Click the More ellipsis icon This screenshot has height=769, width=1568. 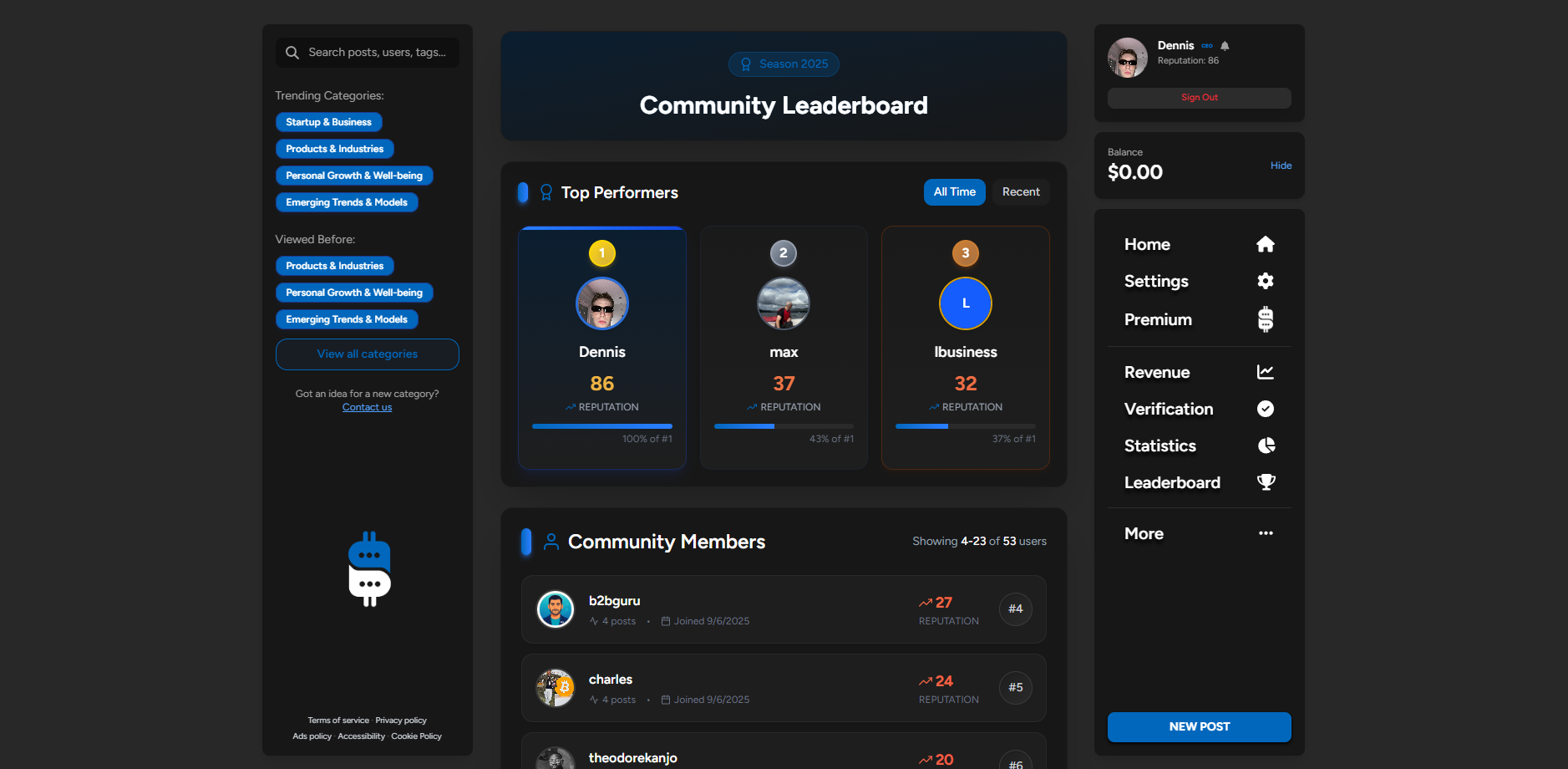(x=1266, y=533)
